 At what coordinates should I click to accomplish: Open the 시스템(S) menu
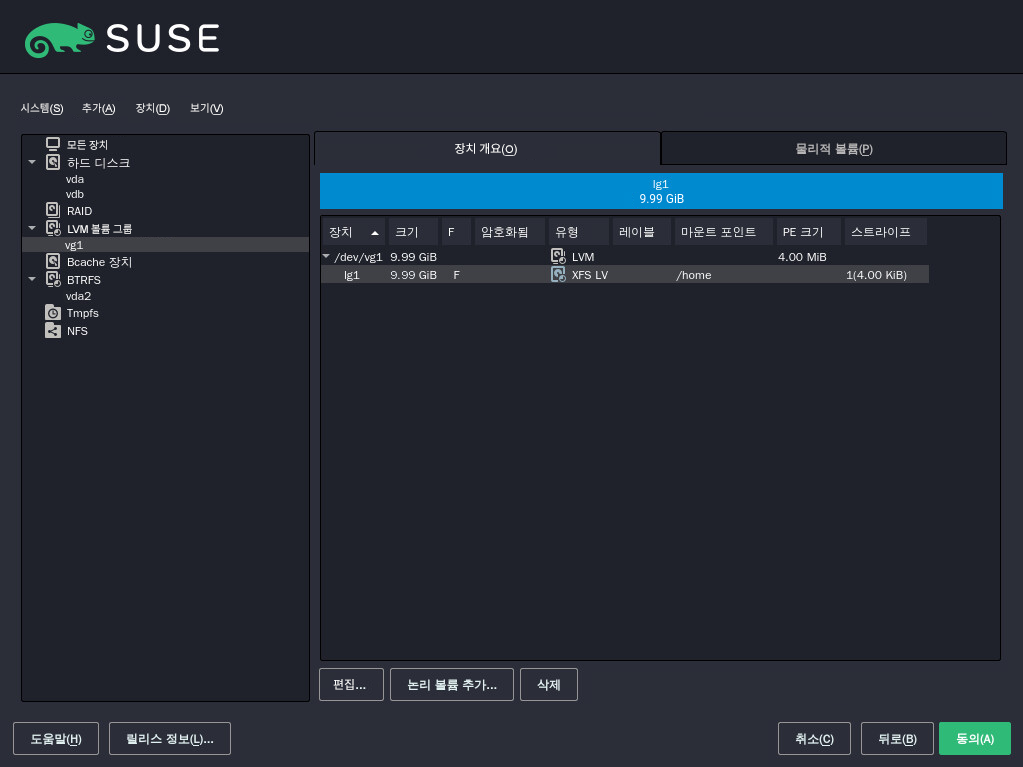pos(42,108)
